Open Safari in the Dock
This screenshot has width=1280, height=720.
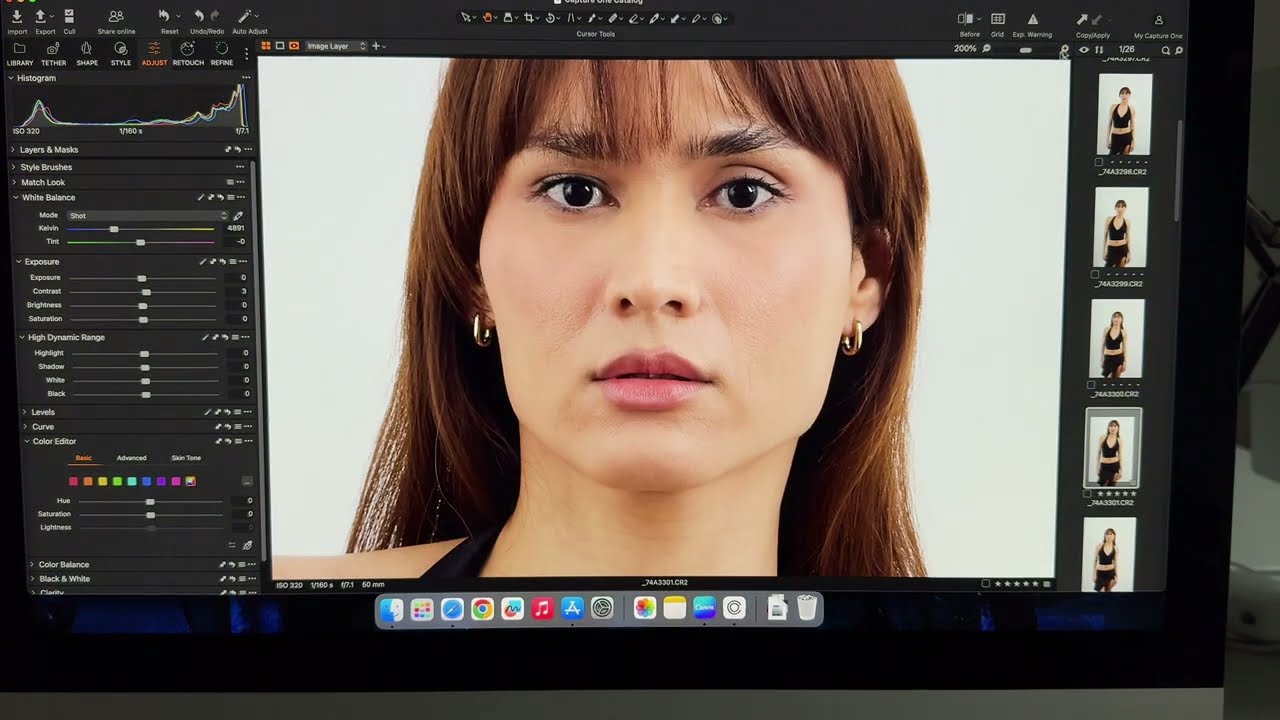pos(452,608)
